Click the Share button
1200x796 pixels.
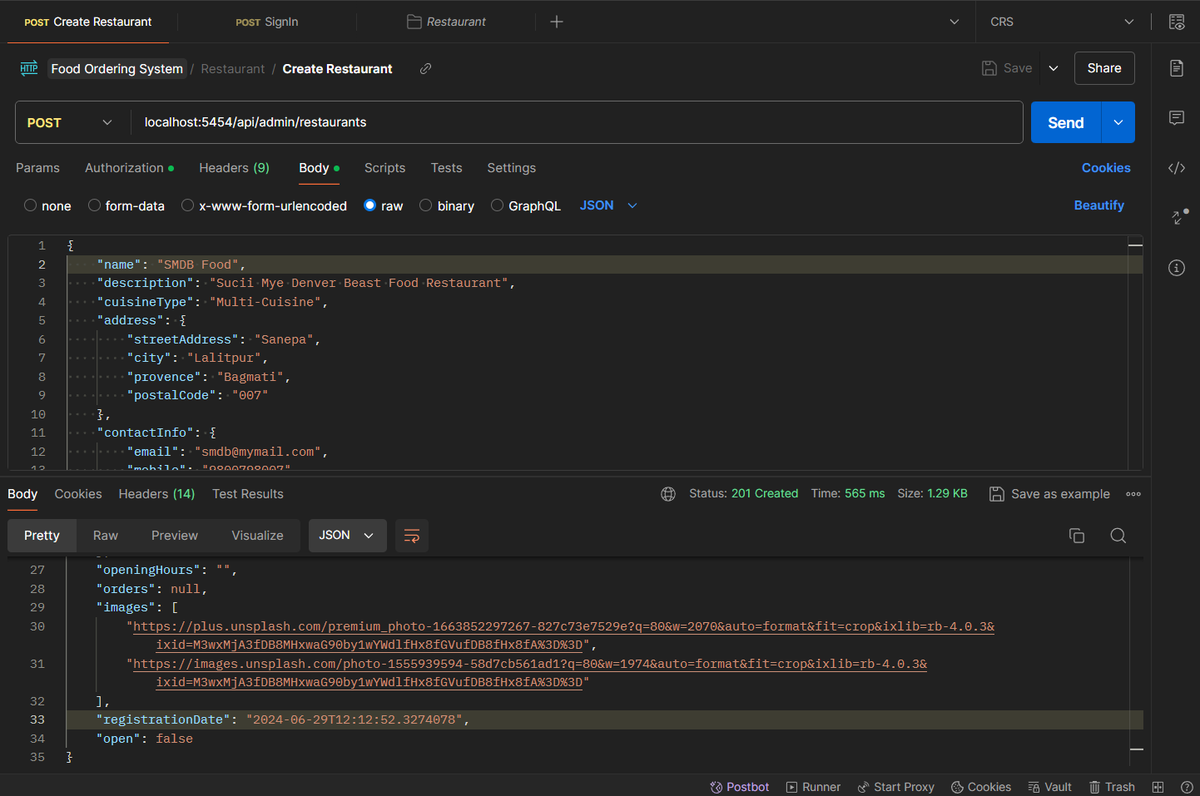click(x=1104, y=69)
